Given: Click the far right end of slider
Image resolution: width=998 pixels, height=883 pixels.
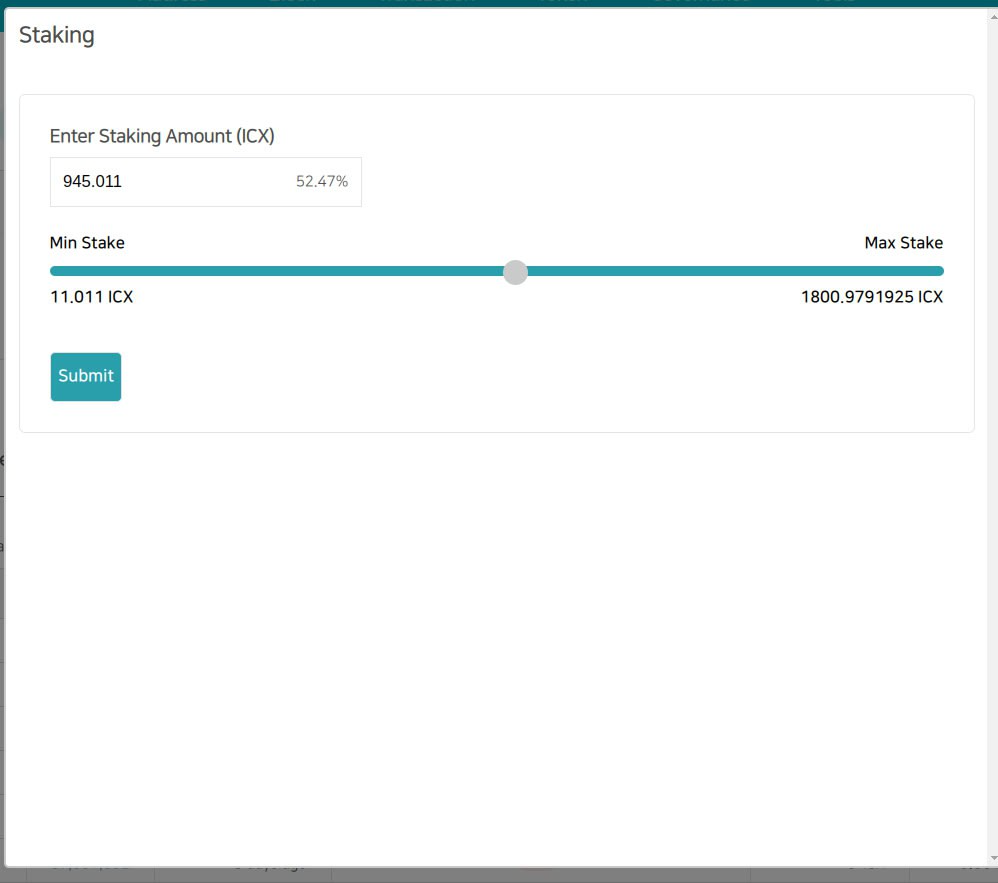Looking at the screenshot, I should tap(939, 271).
